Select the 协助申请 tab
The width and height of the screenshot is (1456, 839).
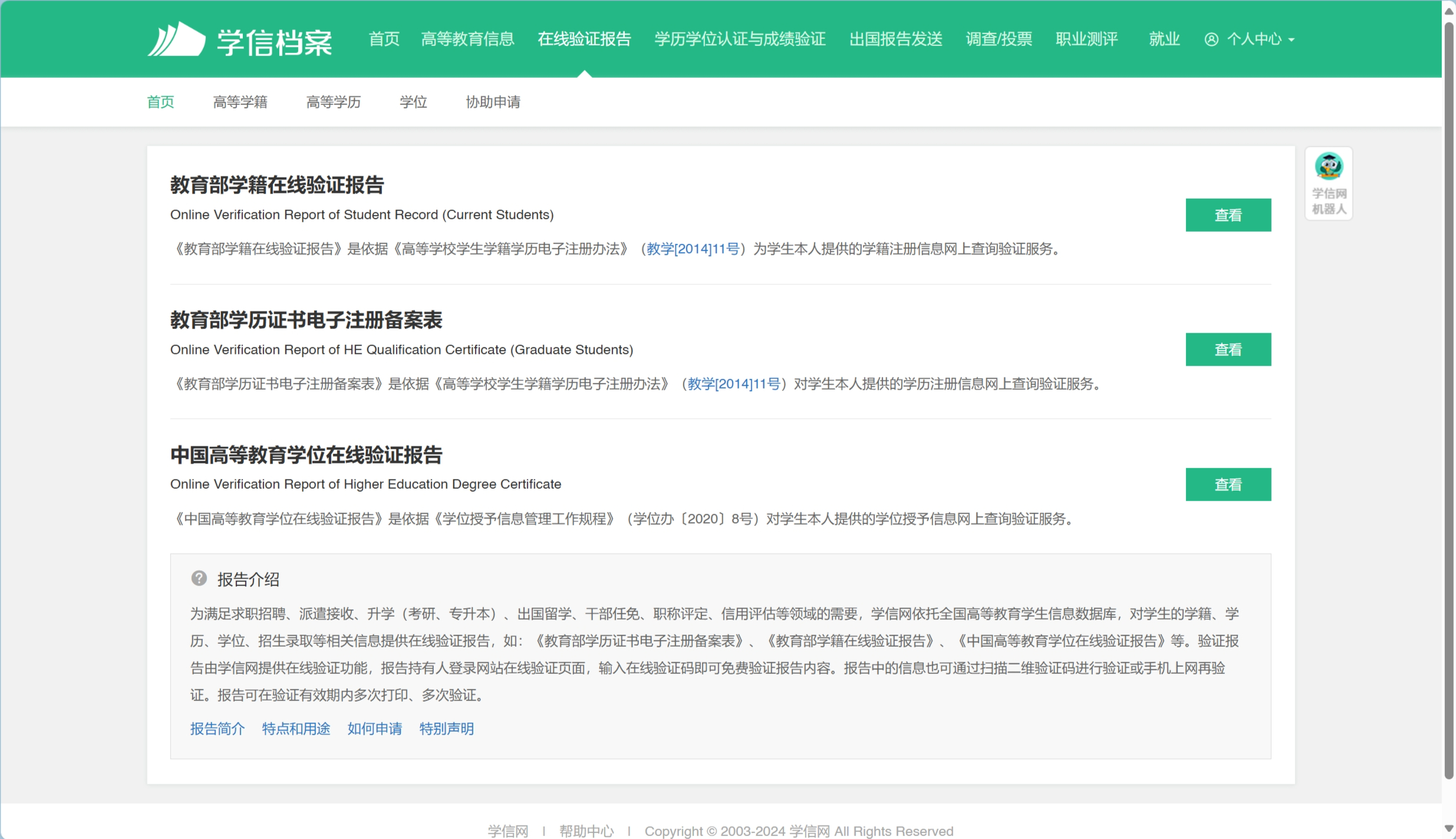[493, 102]
